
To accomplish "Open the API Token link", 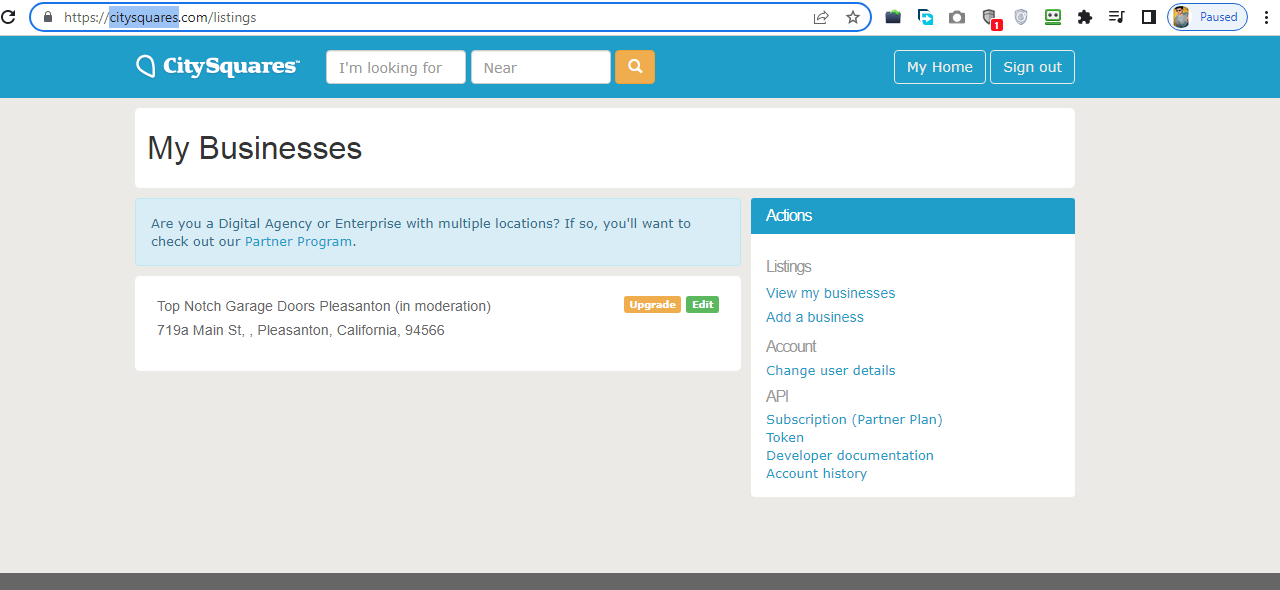I will pyautogui.click(x=785, y=437).
